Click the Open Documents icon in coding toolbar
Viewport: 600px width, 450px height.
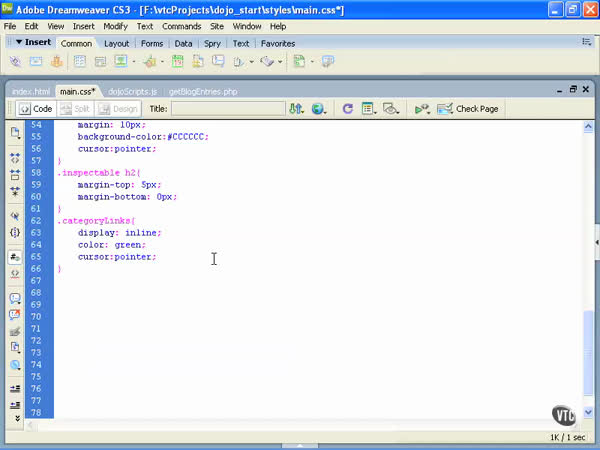click(15, 132)
